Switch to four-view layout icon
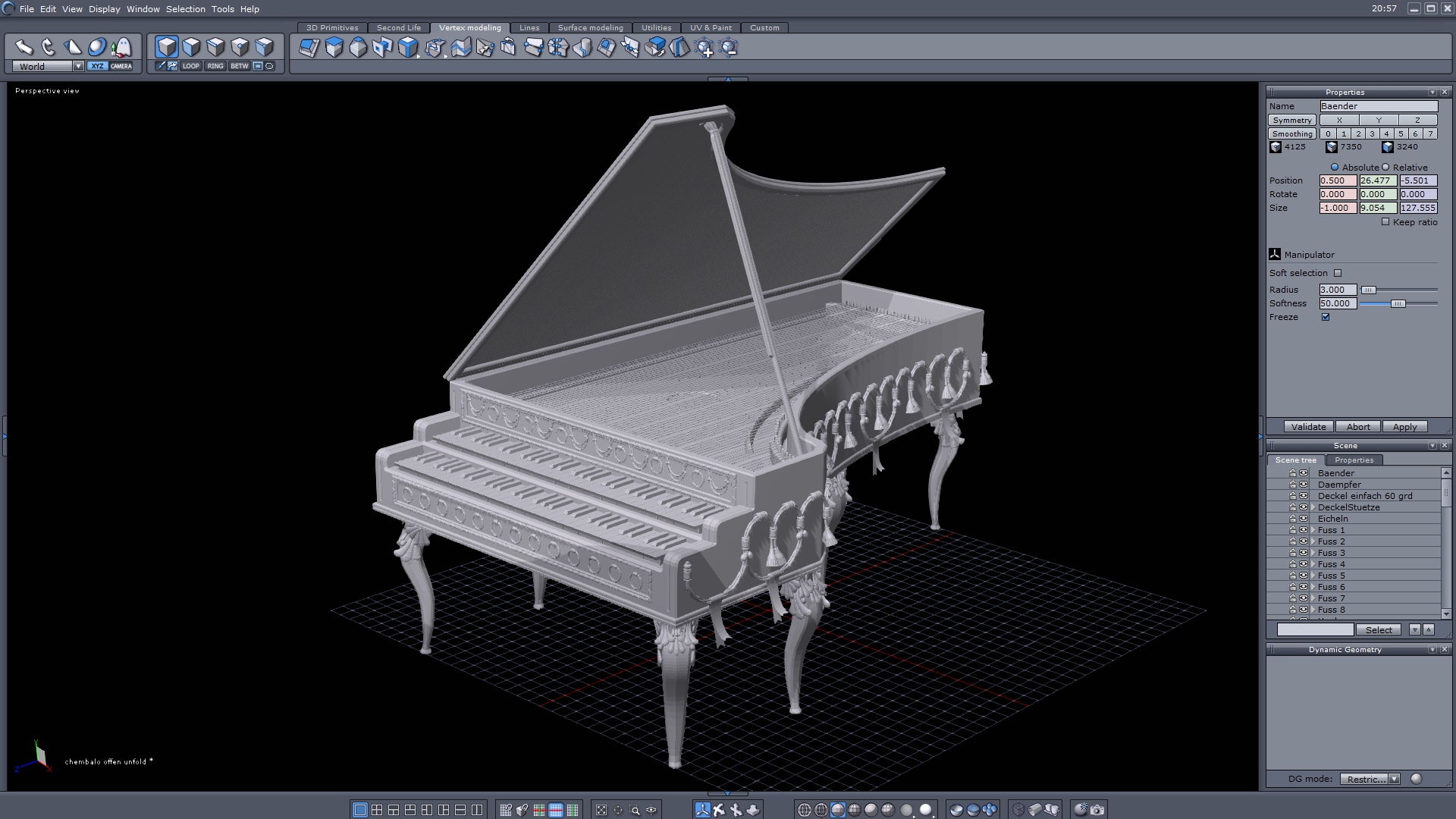This screenshot has height=819, width=1456. click(377, 810)
